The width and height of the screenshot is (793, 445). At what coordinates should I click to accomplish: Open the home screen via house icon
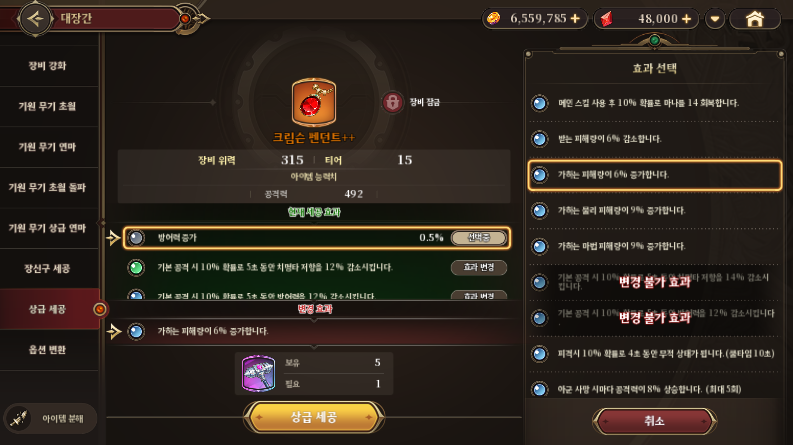point(755,19)
